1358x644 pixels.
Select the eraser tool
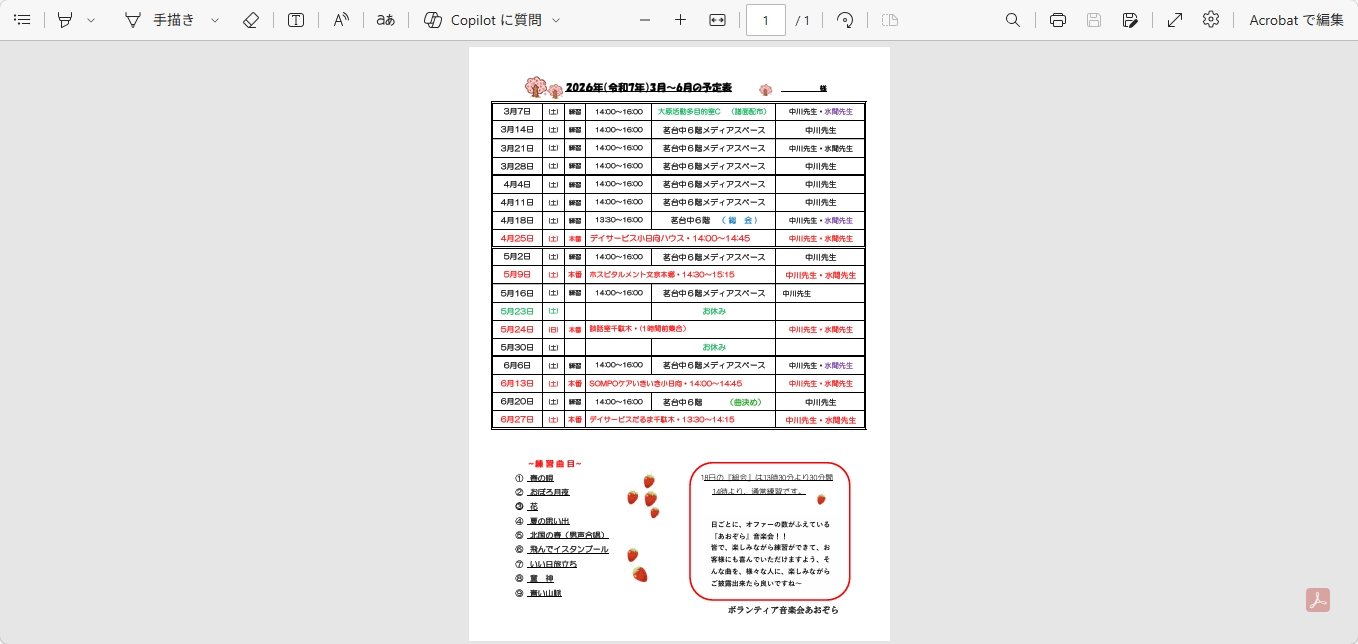pos(251,20)
